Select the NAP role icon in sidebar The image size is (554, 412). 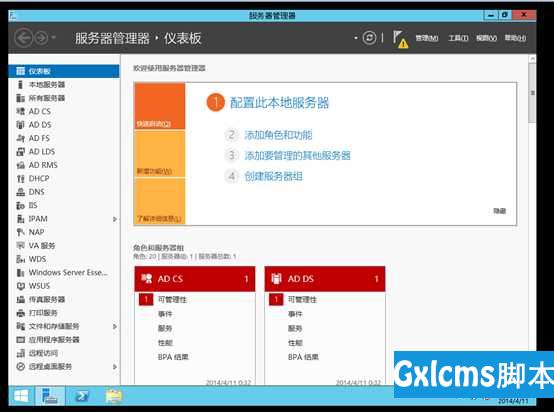point(20,232)
